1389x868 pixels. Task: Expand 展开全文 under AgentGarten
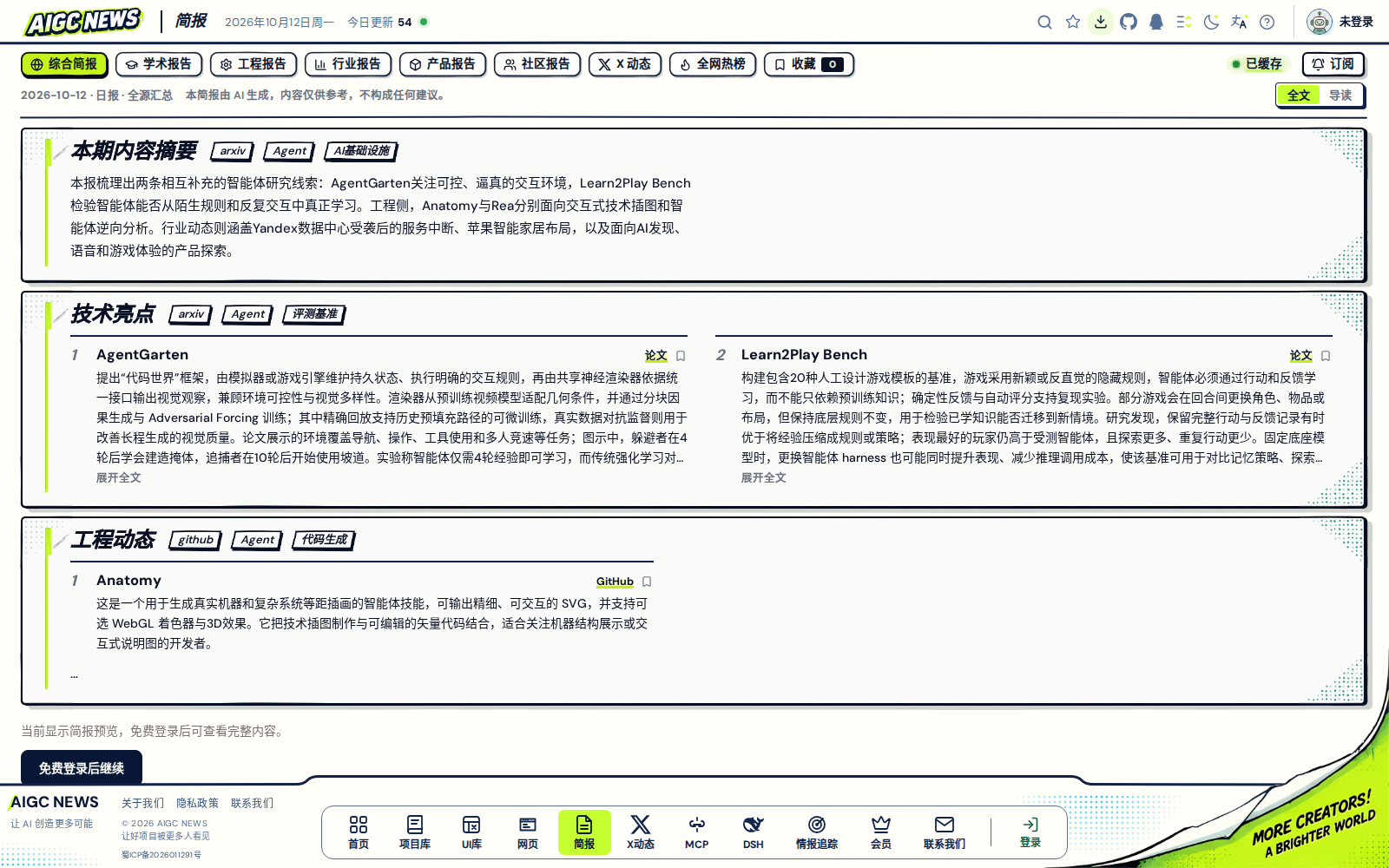click(119, 477)
